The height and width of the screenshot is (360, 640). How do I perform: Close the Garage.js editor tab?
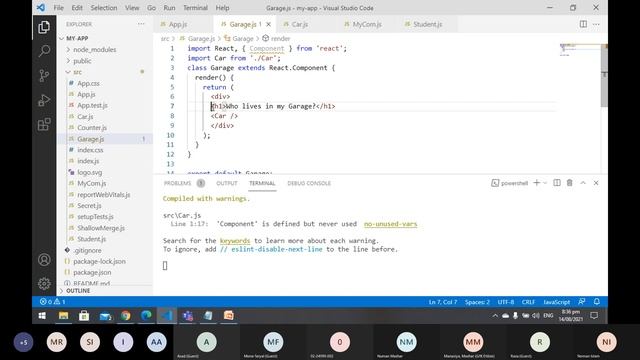click(x=269, y=24)
